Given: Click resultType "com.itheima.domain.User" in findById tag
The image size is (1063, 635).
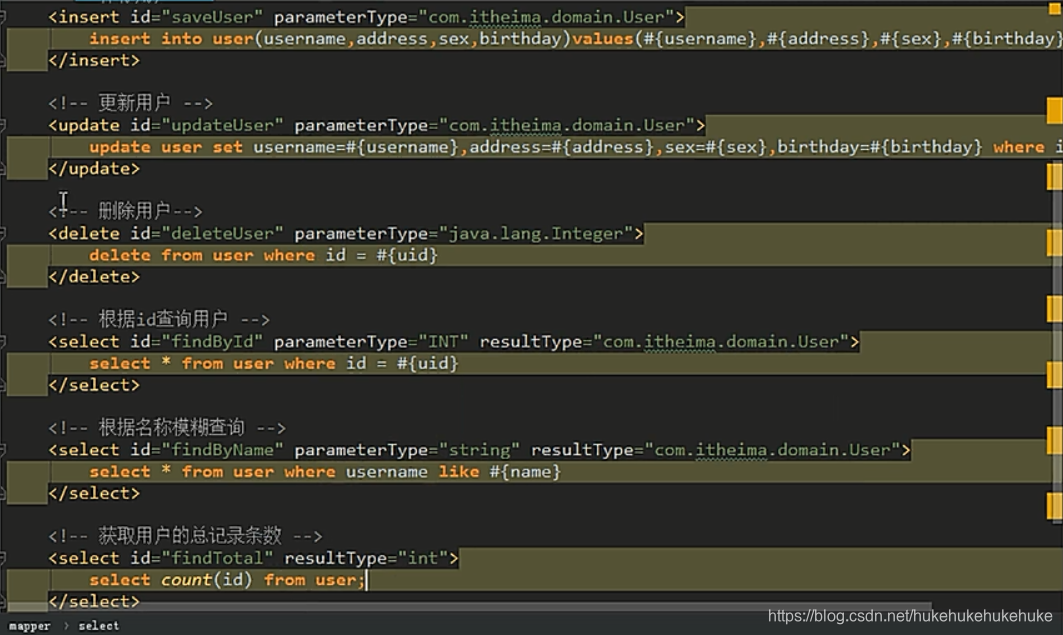Looking at the screenshot, I should pyautogui.click(x=721, y=342).
